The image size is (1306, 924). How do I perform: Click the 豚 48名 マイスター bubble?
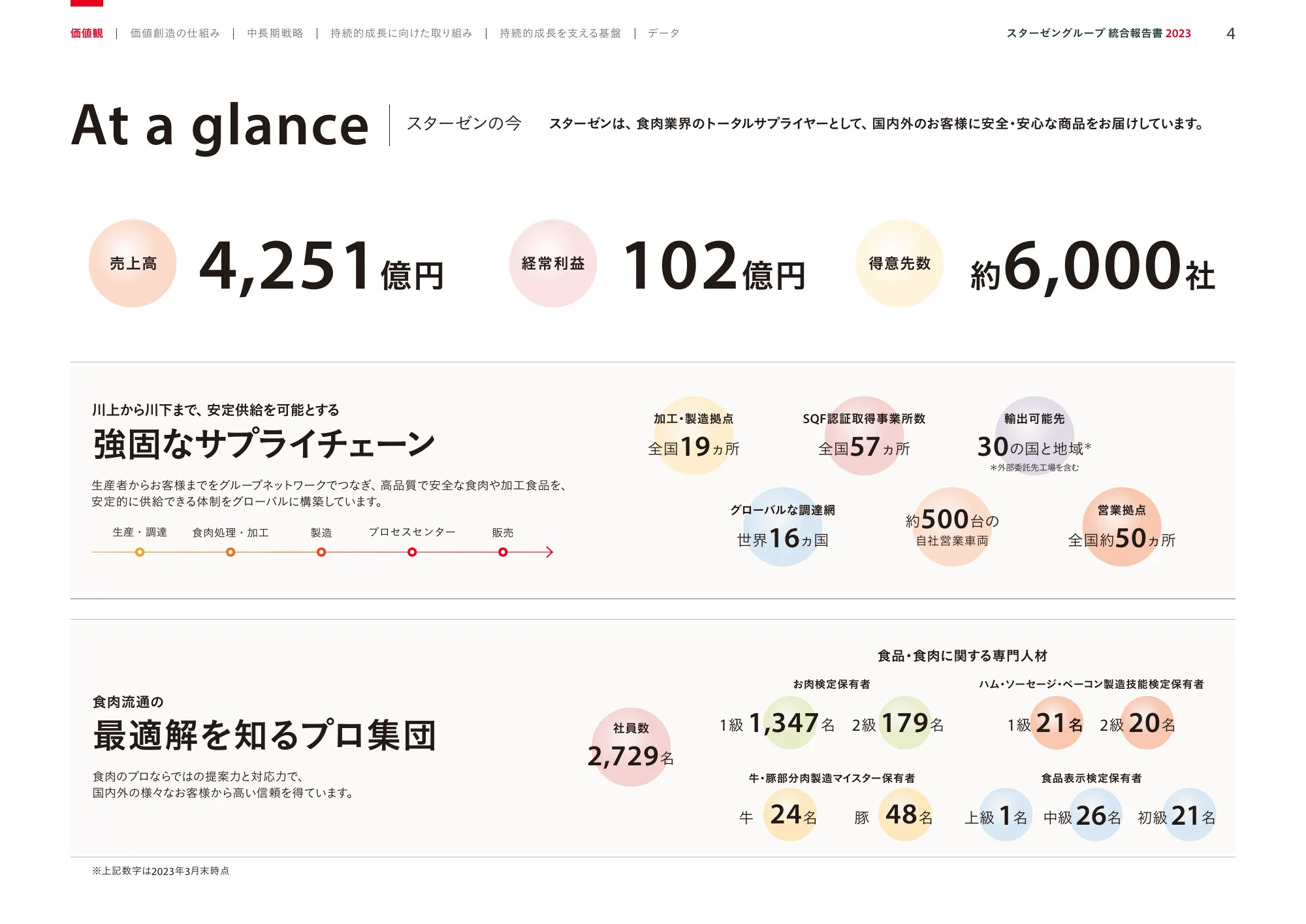[905, 814]
